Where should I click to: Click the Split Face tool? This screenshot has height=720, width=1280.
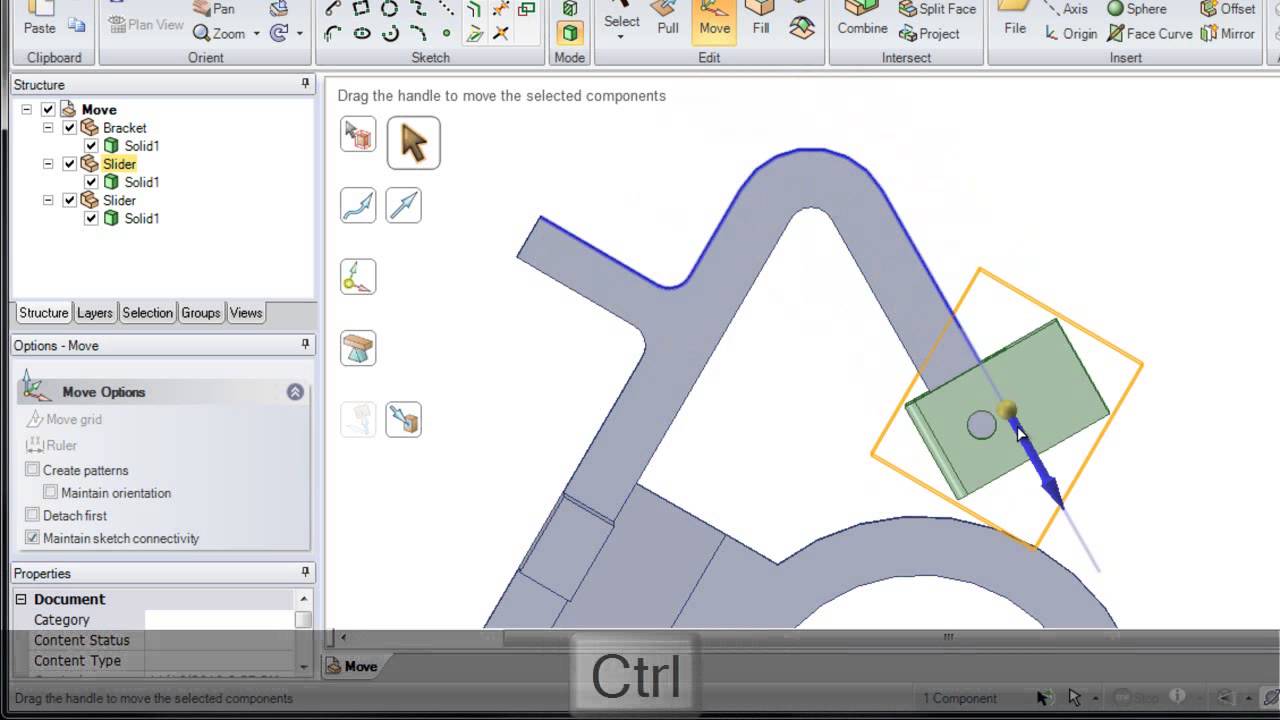click(x=937, y=9)
